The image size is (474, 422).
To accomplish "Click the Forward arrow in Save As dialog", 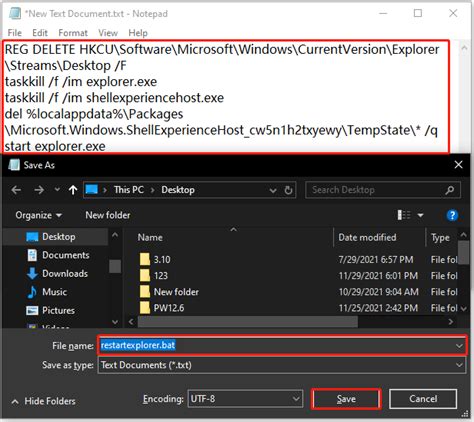I will 39,190.
